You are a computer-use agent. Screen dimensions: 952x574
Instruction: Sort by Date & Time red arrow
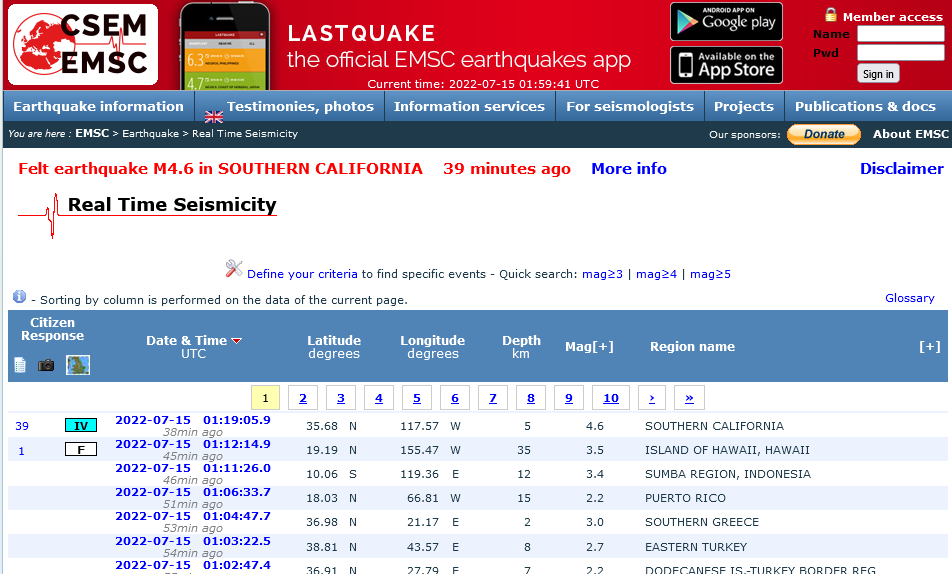click(237, 341)
